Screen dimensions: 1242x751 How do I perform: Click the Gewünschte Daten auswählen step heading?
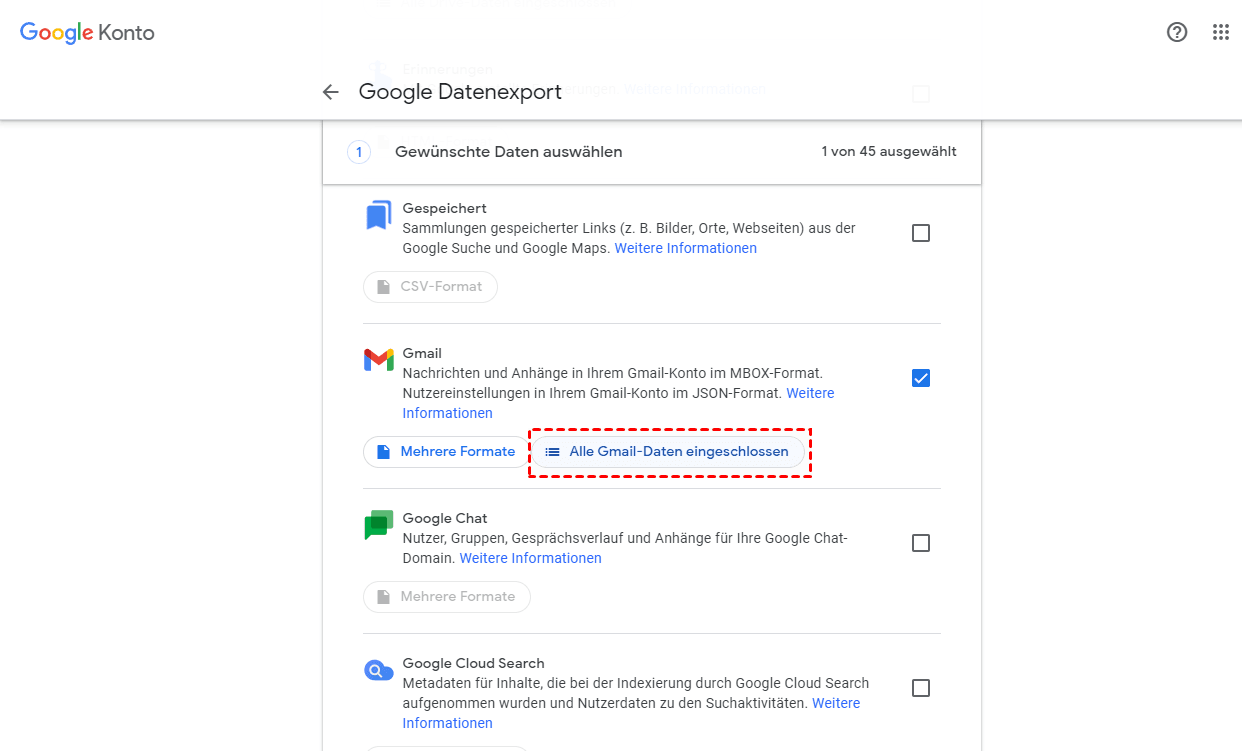pyautogui.click(x=509, y=152)
